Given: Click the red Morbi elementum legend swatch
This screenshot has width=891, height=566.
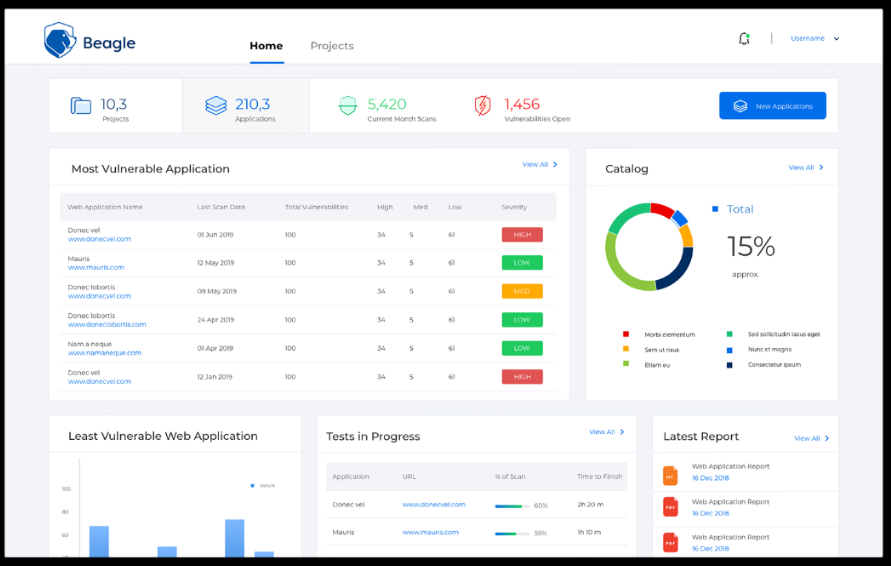Looking at the screenshot, I should [626, 334].
